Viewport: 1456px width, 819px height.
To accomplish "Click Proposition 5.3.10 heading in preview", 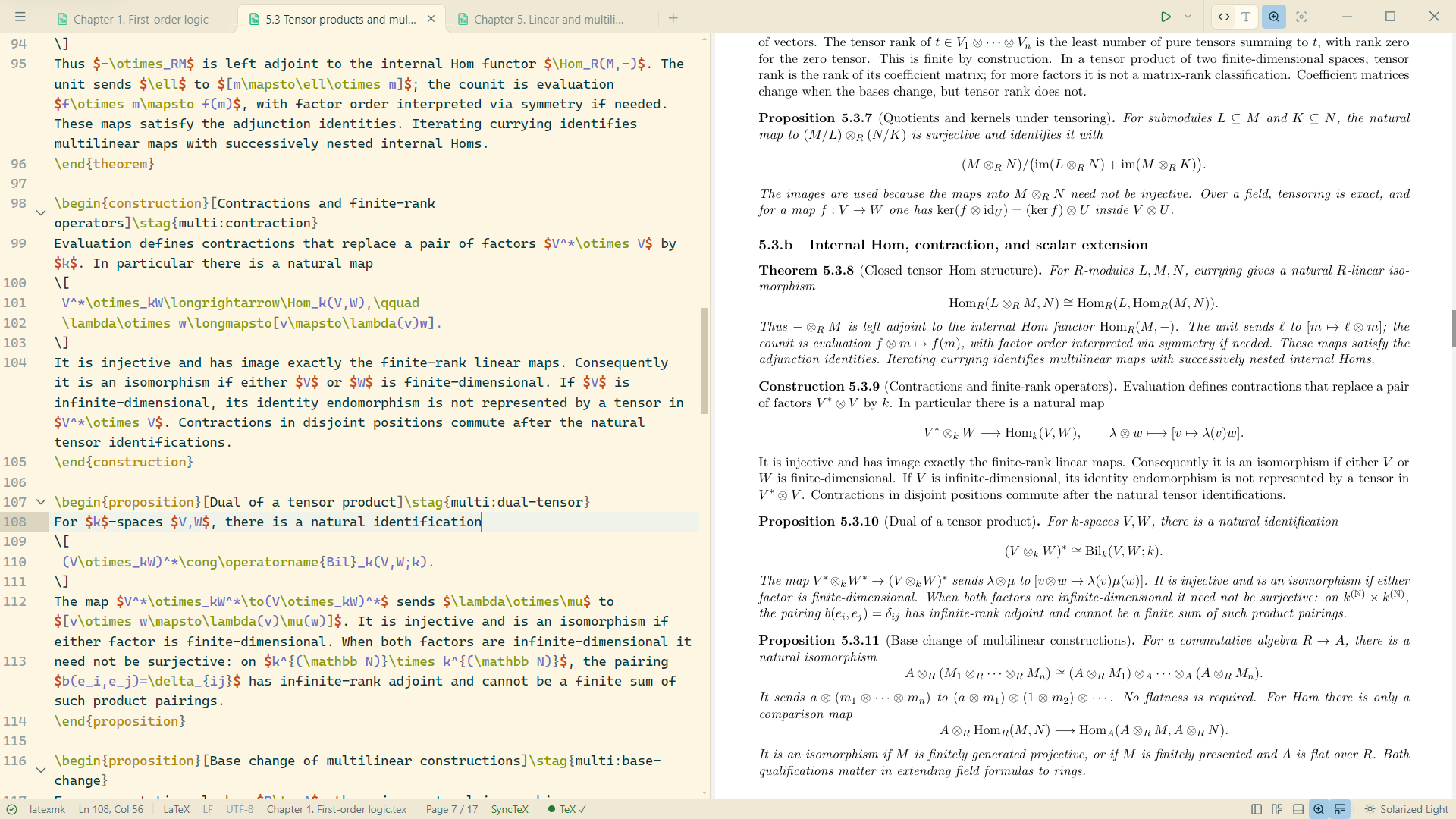I will tap(819, 522).
